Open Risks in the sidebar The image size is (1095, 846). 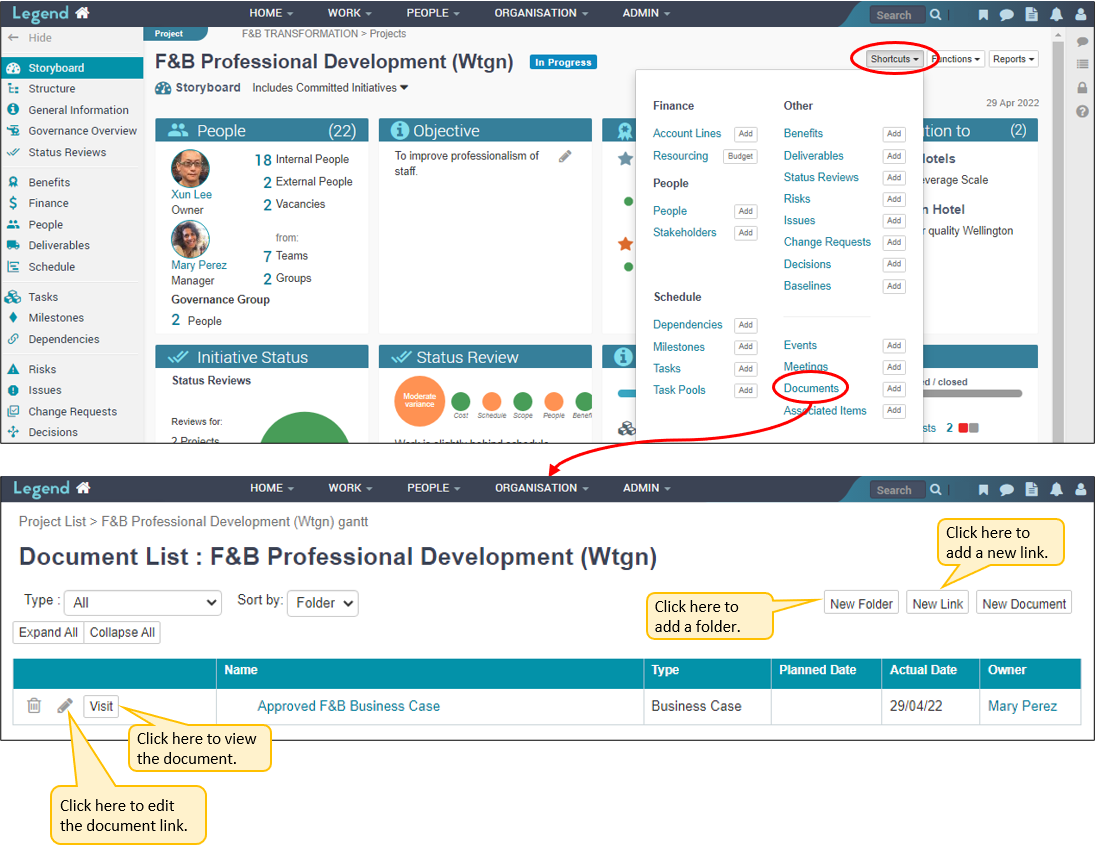point(42,369)
